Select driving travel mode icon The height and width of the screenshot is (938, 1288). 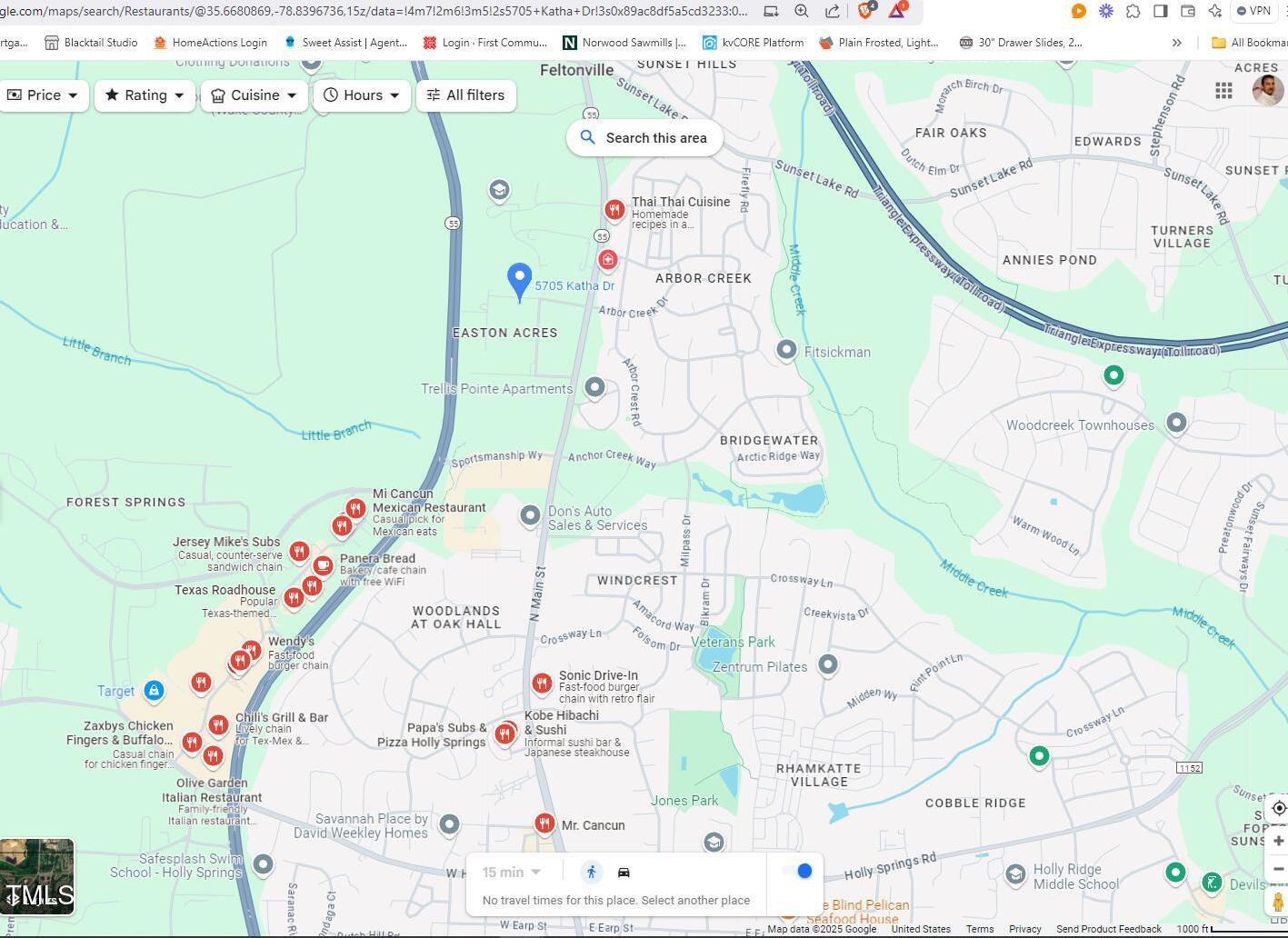pos(624,873)
